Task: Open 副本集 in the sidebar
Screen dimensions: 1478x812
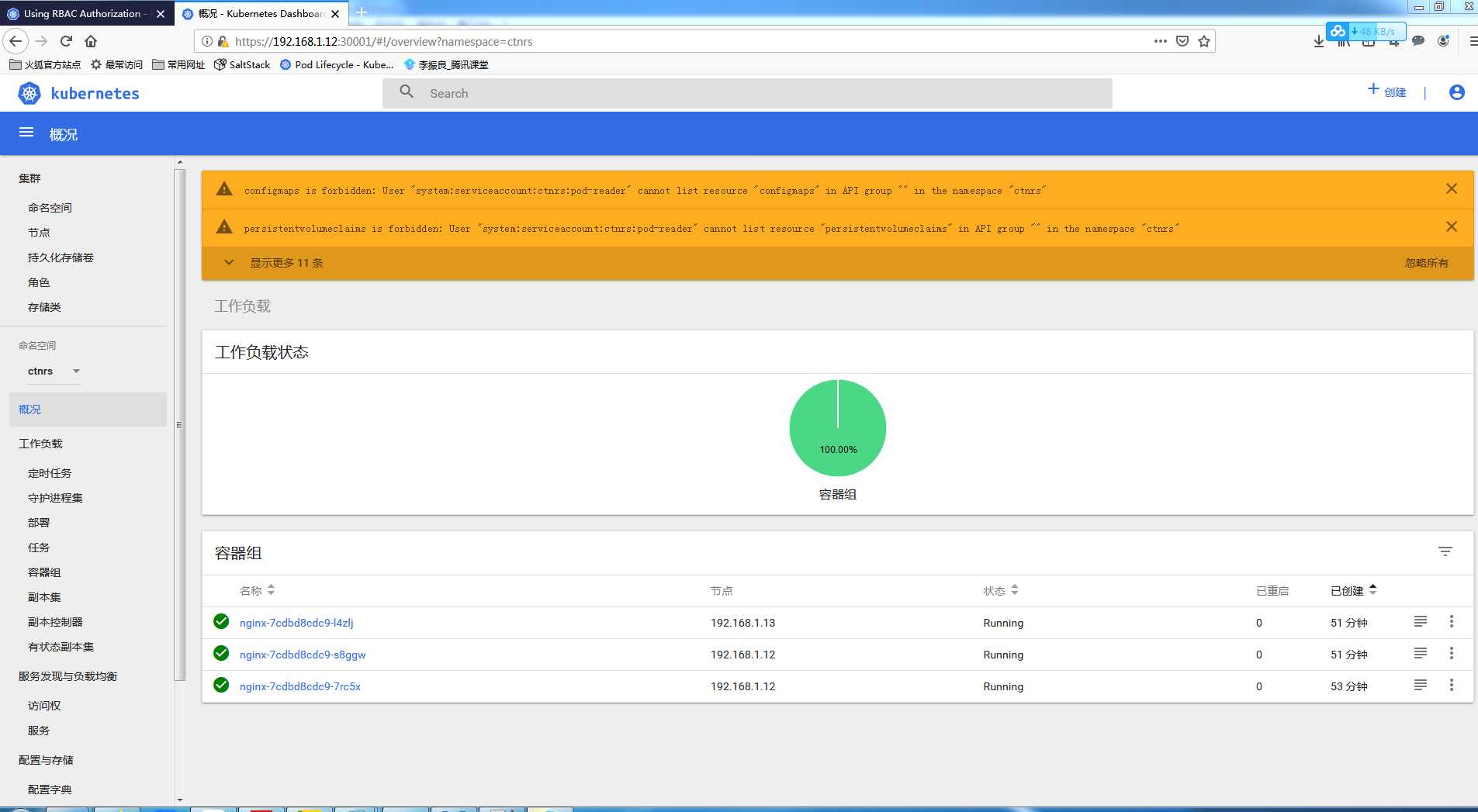Action: point(44,597)
